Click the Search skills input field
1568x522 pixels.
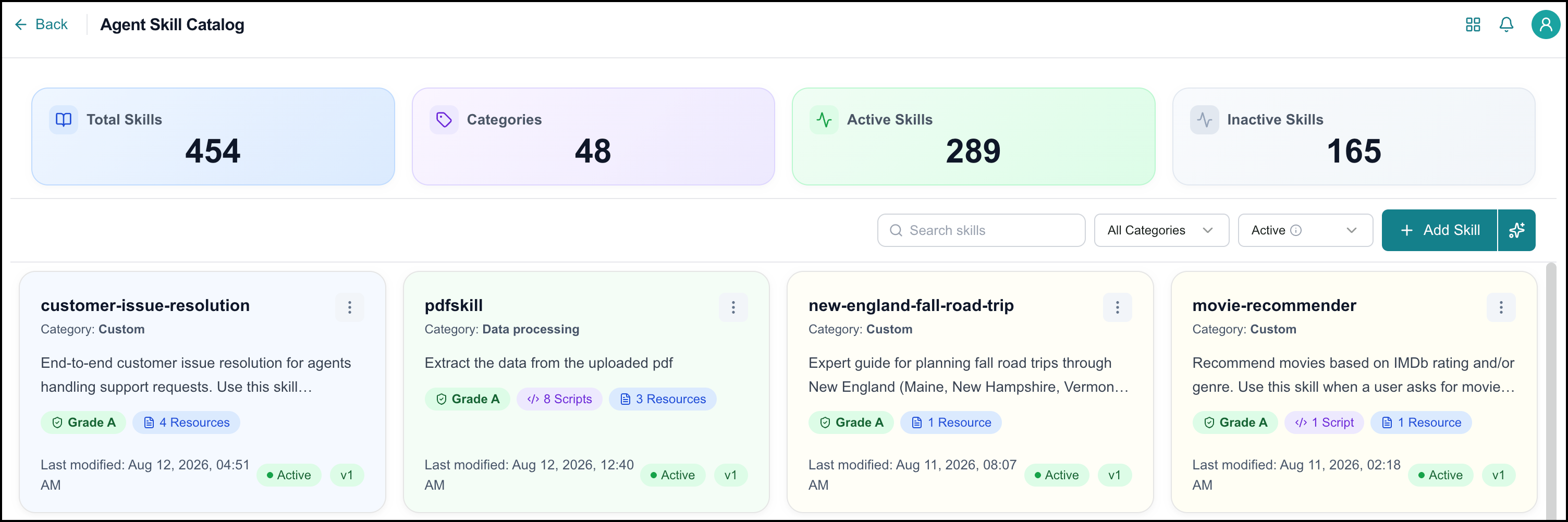[x=981, y=230]
